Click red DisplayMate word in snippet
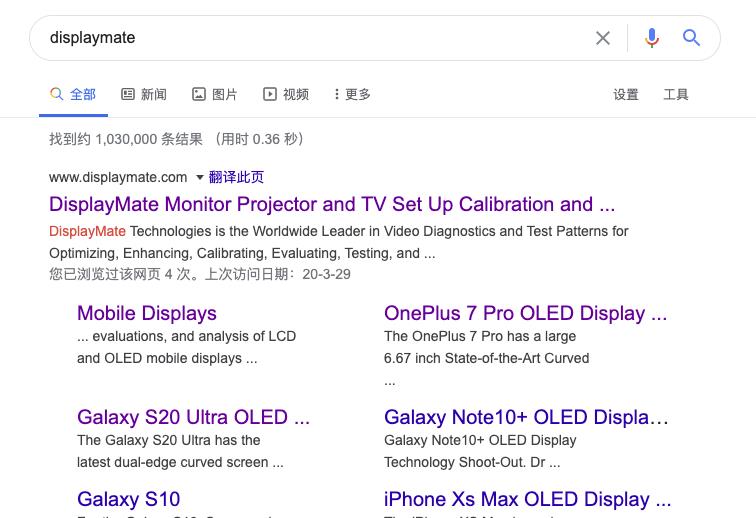 tap(87, 232)
